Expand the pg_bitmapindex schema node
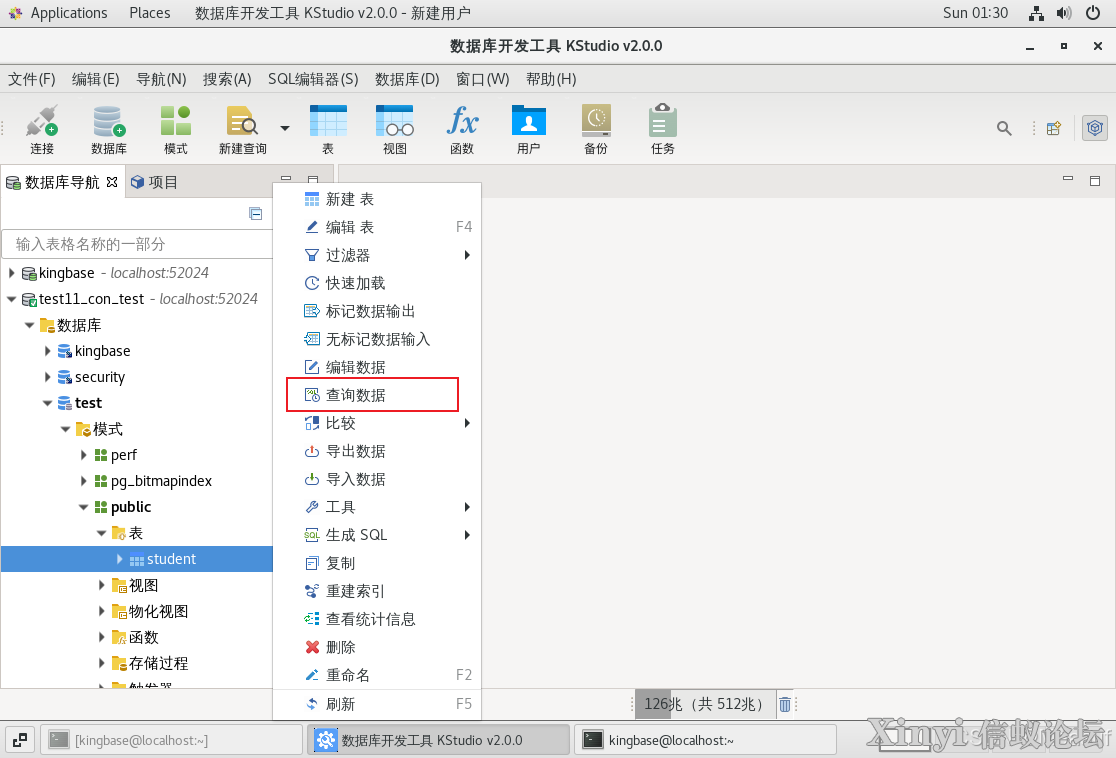 [x=83, y=481]
